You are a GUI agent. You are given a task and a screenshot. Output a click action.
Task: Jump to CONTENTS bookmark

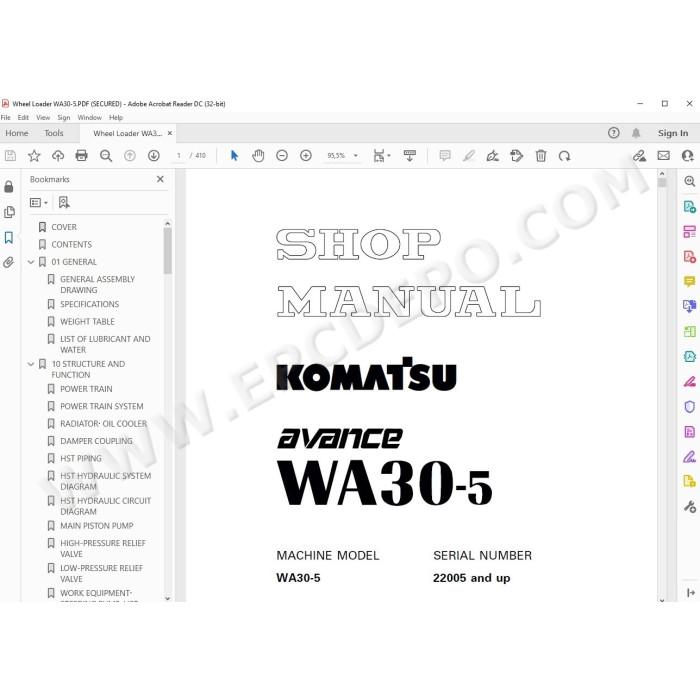pyautogui.click(x=71, y=245)
